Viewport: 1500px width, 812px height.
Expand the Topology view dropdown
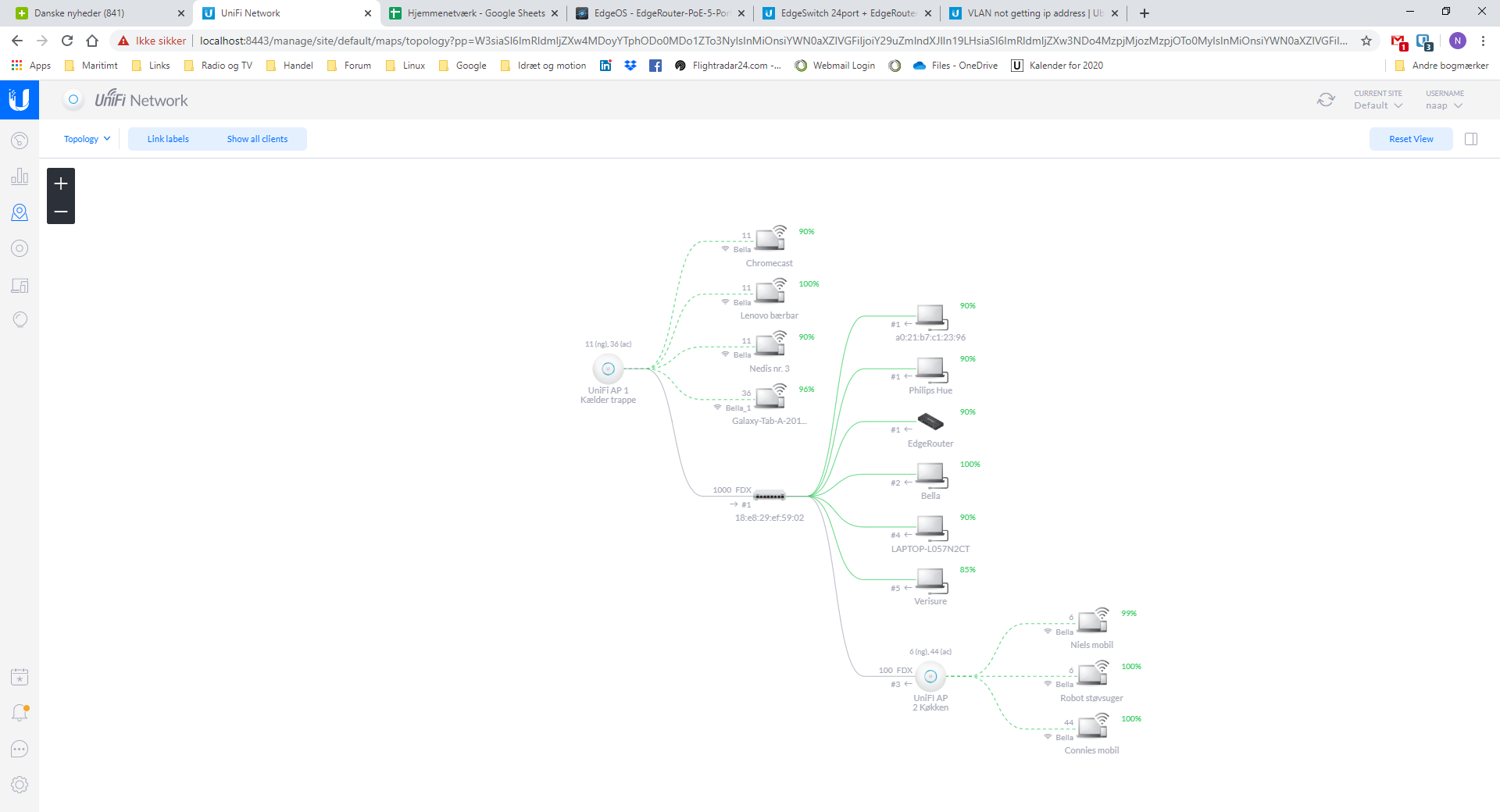pyautogui.click(x=87, y=139)
